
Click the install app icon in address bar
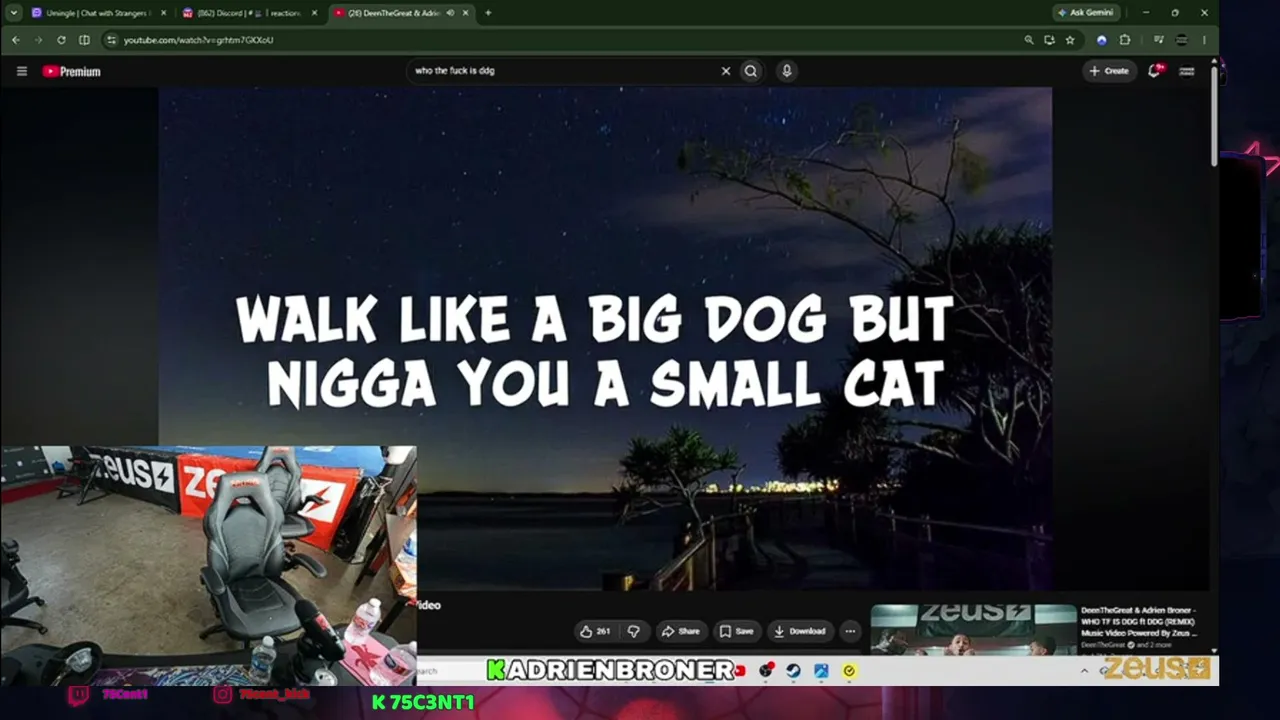(1049, 40)
